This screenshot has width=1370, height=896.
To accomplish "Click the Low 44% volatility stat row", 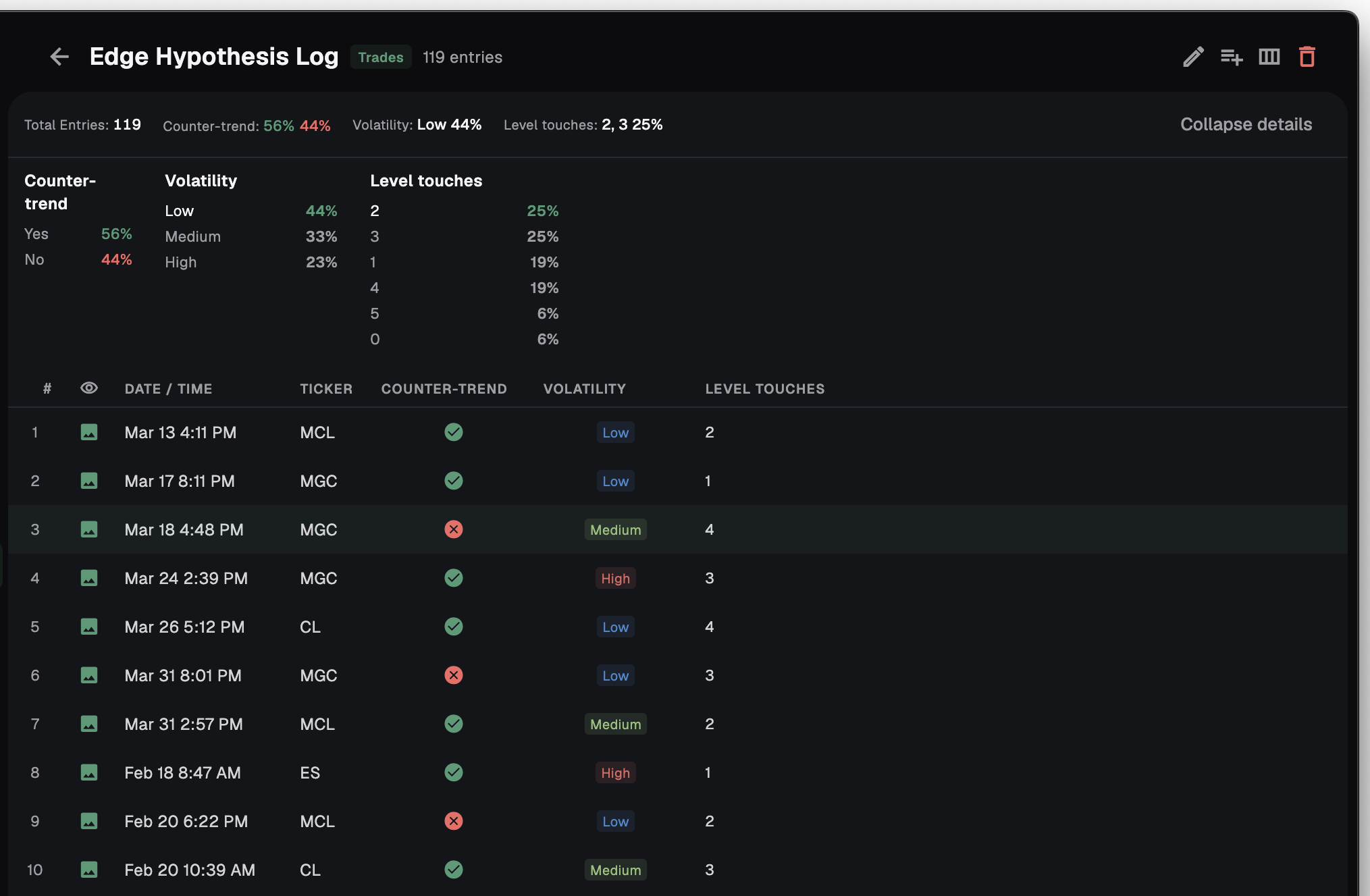I will [251, 211].
